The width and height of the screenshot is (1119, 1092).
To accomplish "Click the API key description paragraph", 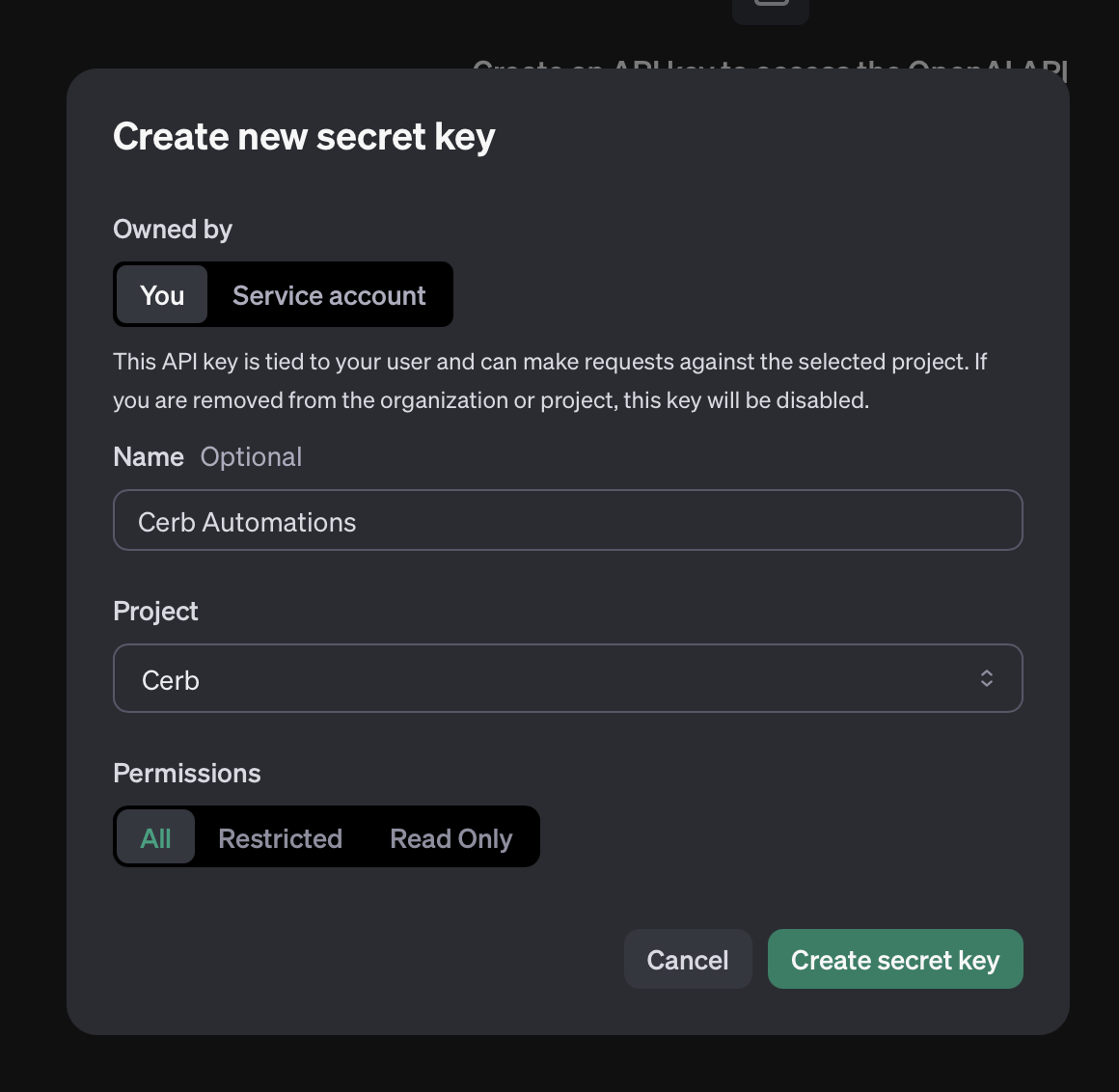I will (550, 380).
